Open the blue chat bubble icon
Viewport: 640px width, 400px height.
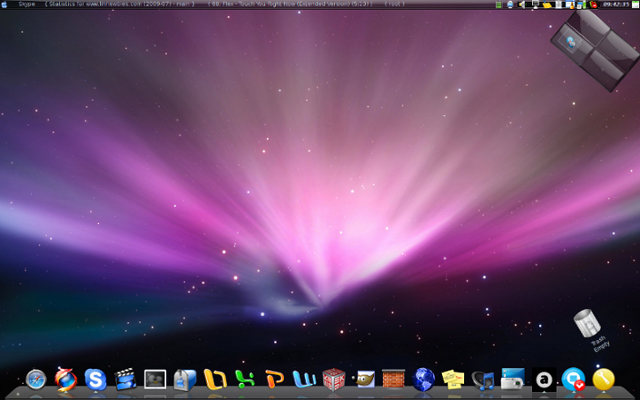click(x=573, y=380)
